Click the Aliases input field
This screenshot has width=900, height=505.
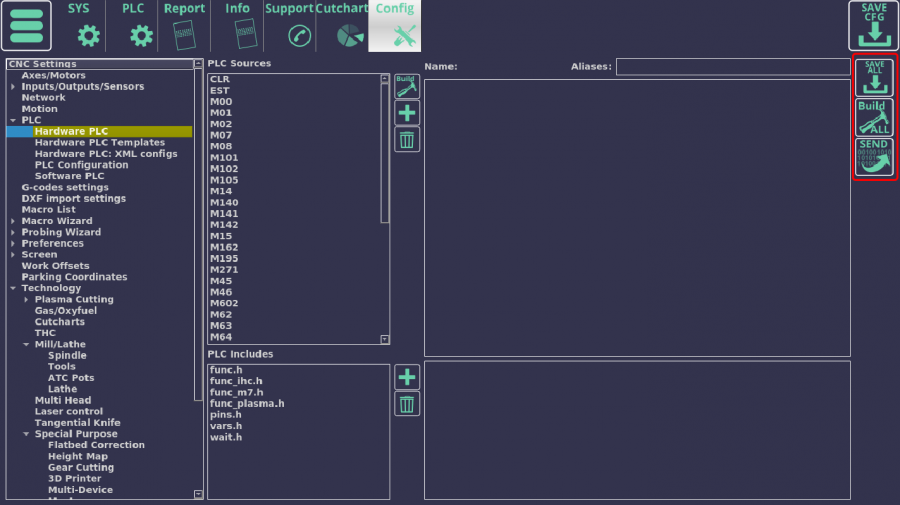coord(733,67)
